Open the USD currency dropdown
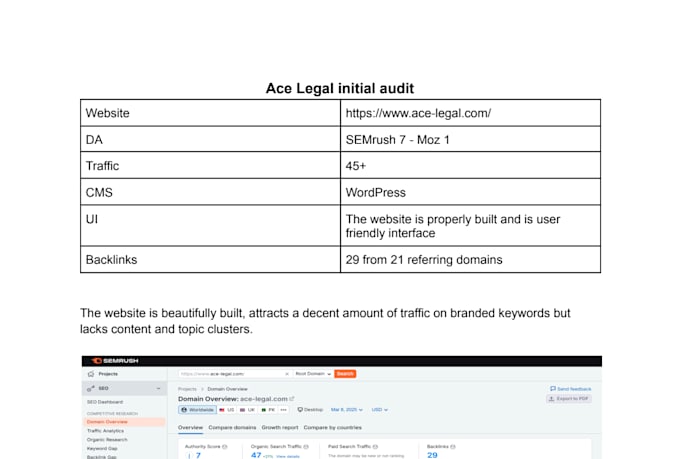This screenshot has height=459, width=680. pyautogui.click(x=379, y=410)
